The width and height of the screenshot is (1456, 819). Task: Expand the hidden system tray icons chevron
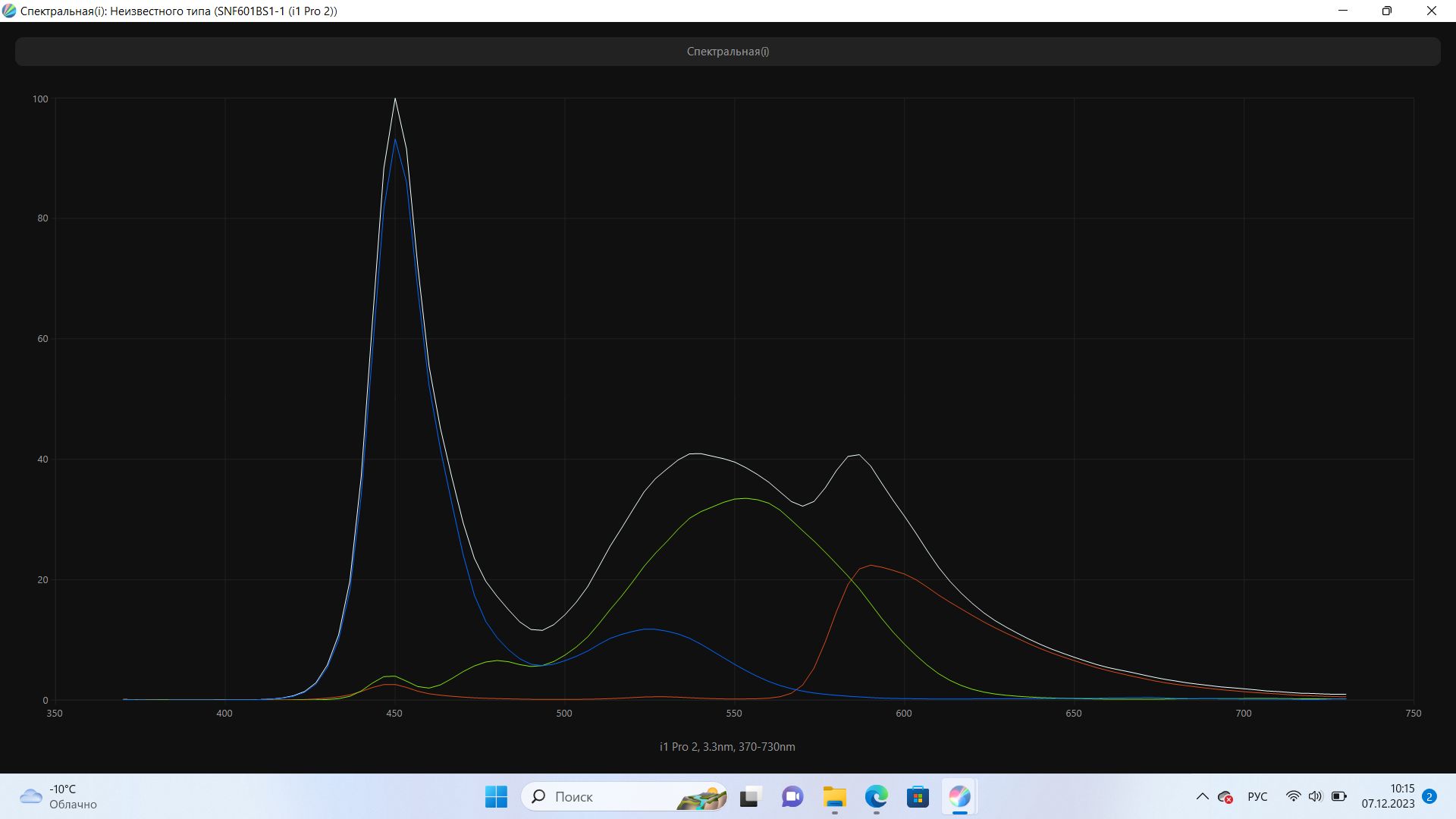[1202, 796]
